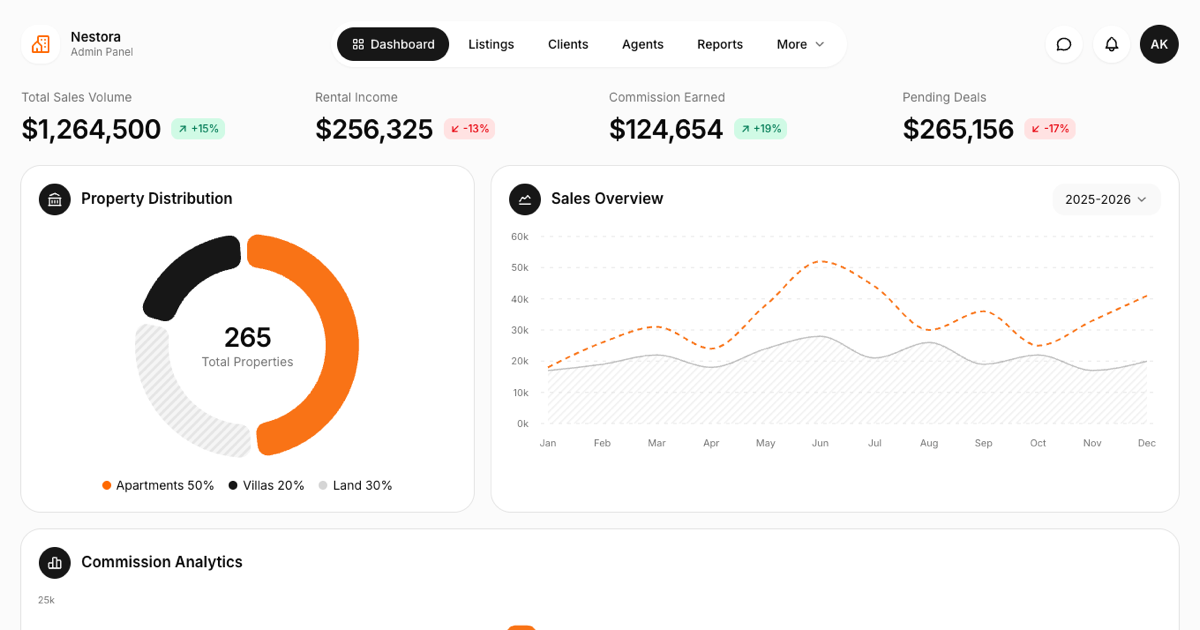1200x630 pixels.
Task: Toggle the Villas 20% legend item
Action: click(x=267, y=485)
